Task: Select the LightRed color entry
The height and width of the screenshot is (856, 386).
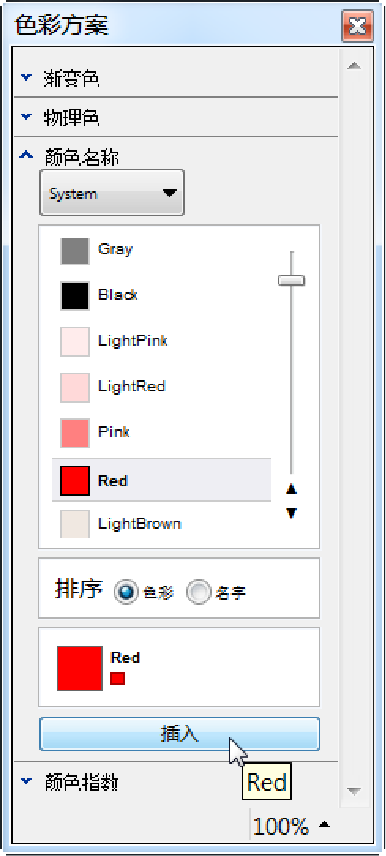Action: pos(161,388)
